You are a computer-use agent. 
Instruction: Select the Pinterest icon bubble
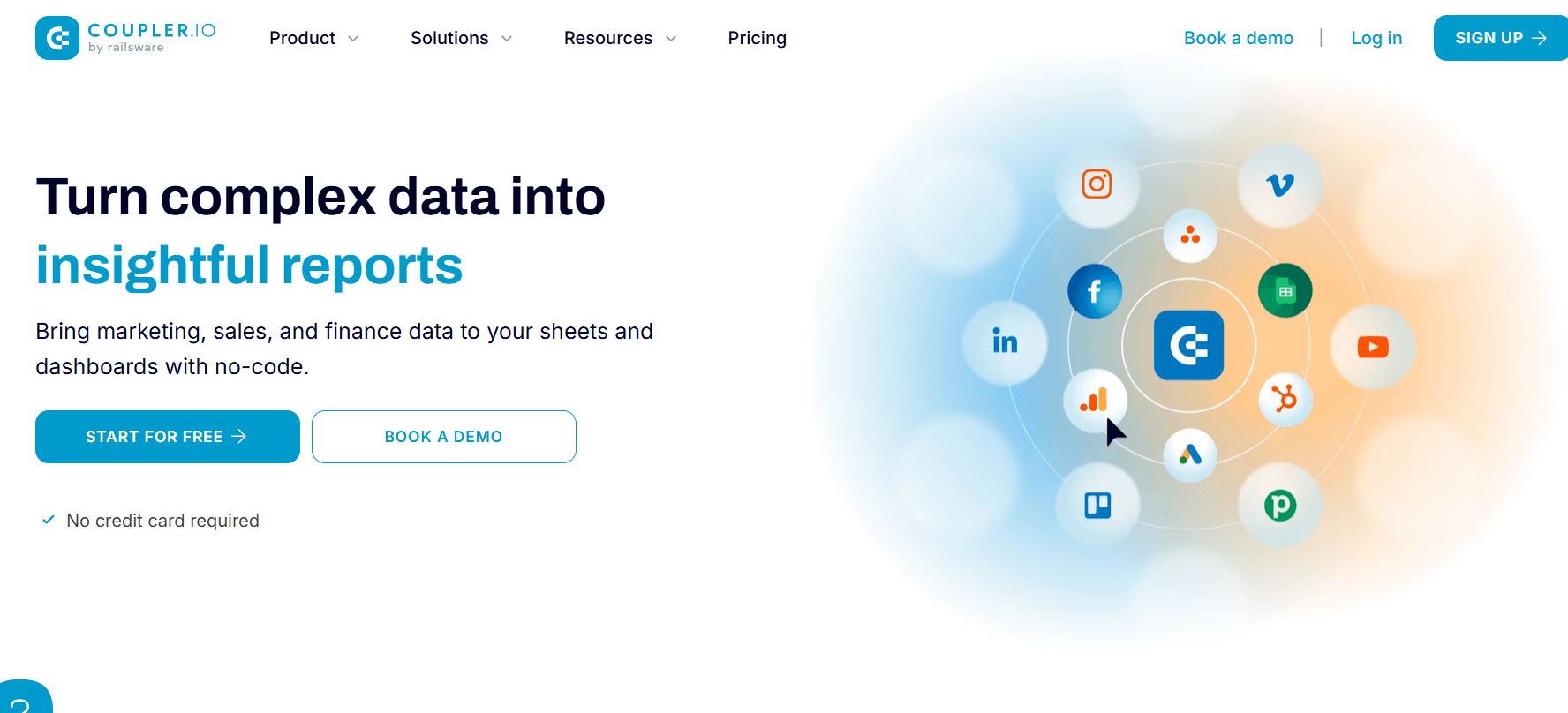(x=1280, y=505)
